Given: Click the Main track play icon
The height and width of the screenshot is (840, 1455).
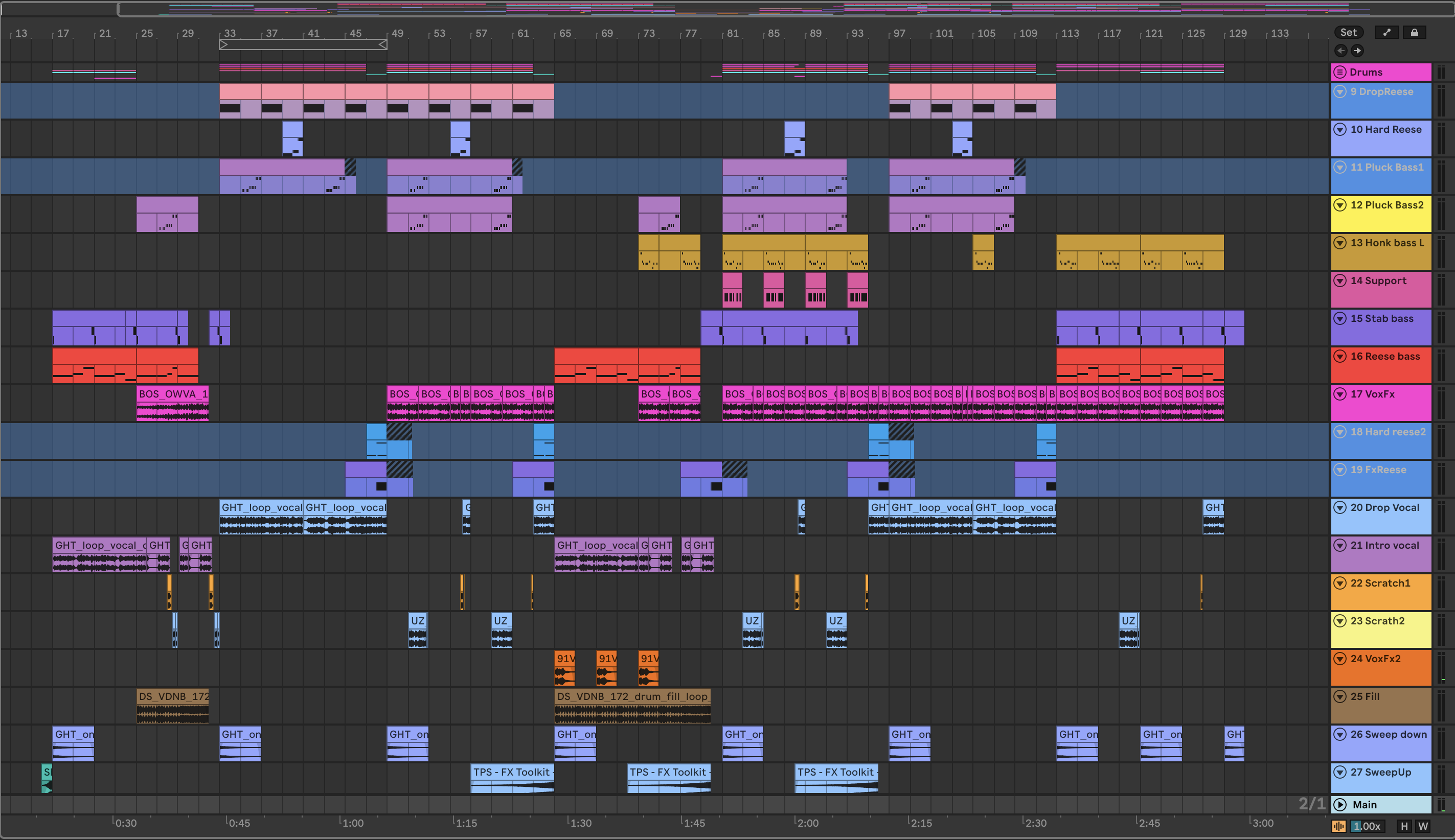Looking at the screenshot, I should pyautogui.click(x=1340, y=805).
